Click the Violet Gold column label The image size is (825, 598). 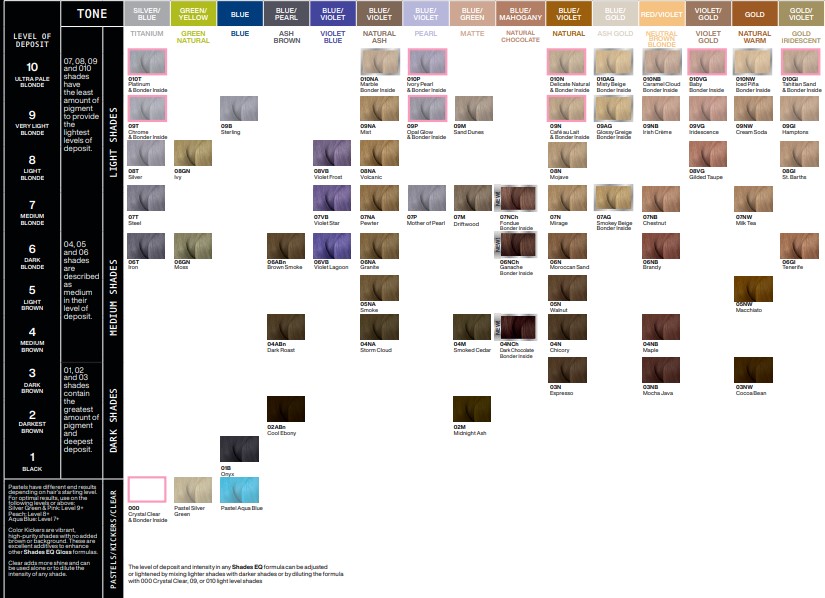[706, 36]
